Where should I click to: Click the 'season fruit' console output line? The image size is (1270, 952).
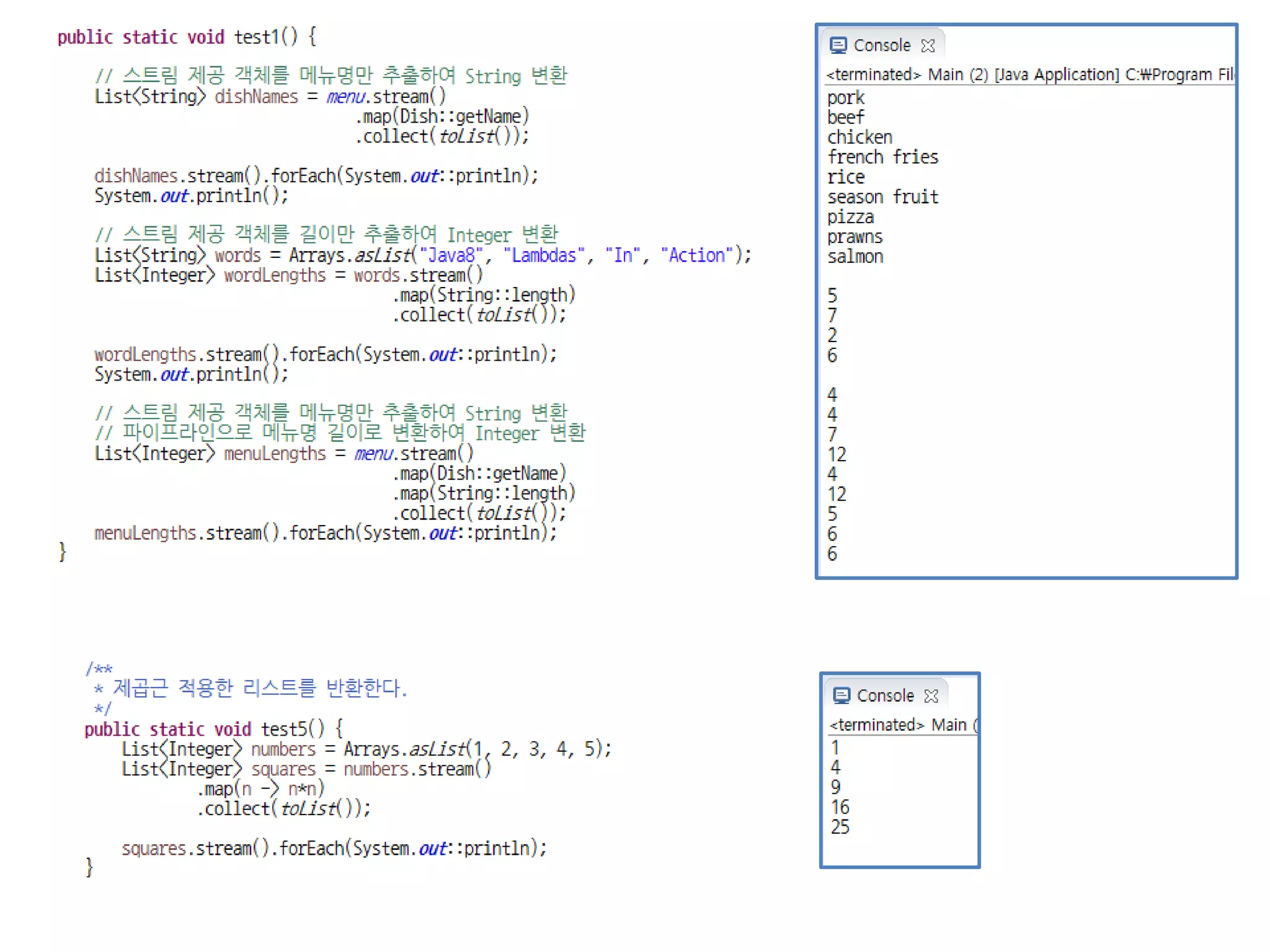(882, 197)
